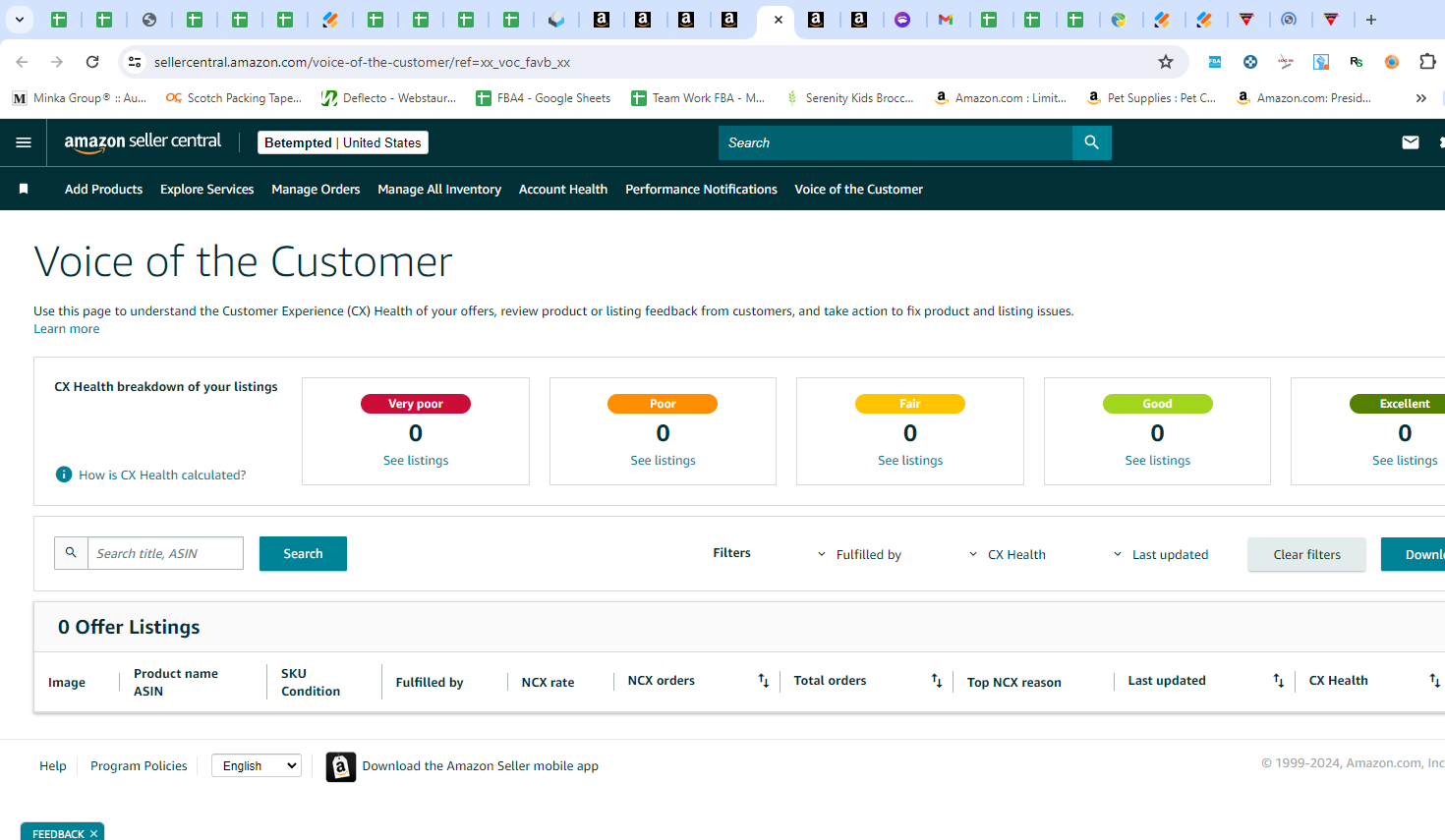Bookmark this page with the star icon
1445x840 pixels.
1166,62
